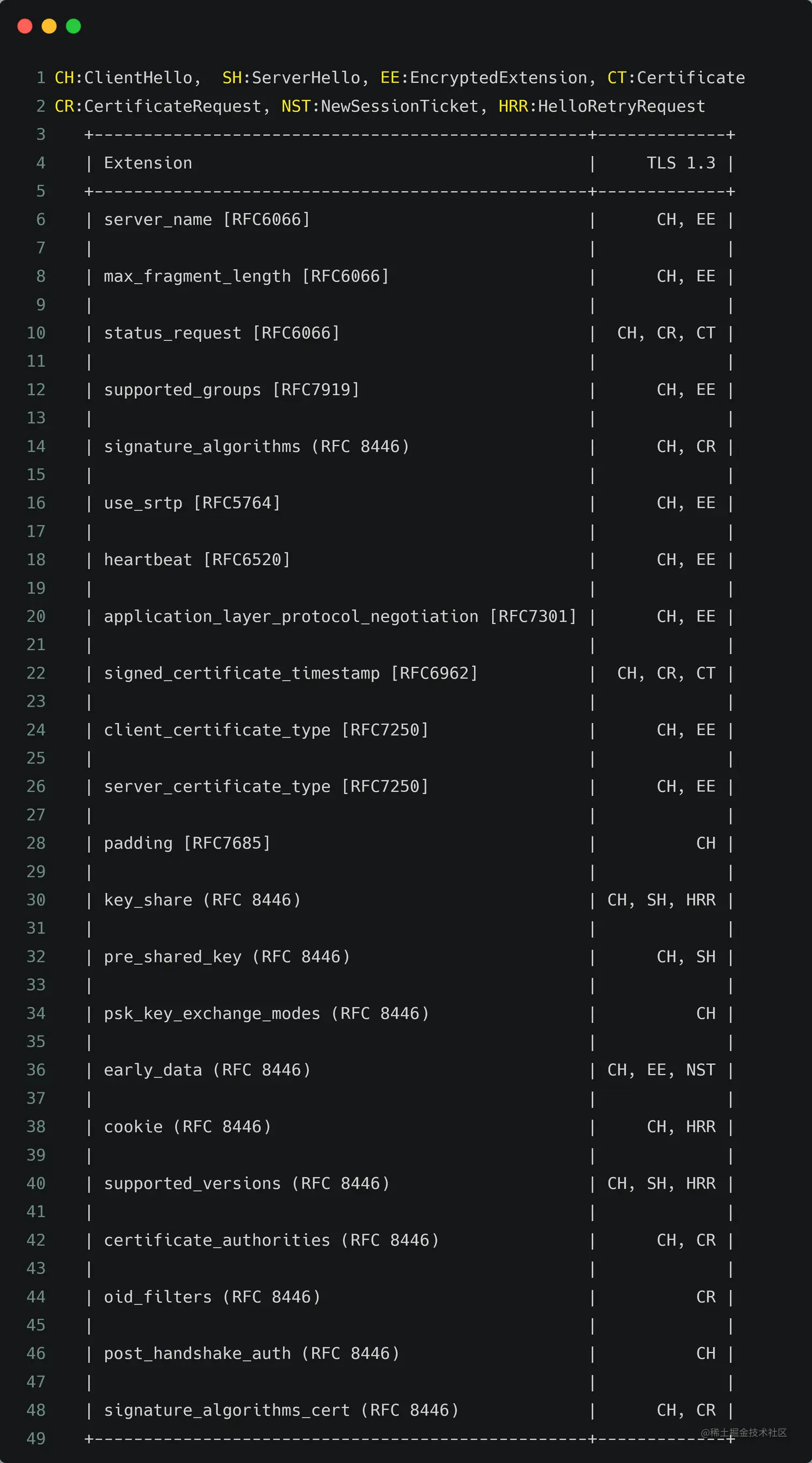Click the key_share (RFC 8446) entry
The height and width of the screenshot is (1463, 812).
tap(202, 900)
